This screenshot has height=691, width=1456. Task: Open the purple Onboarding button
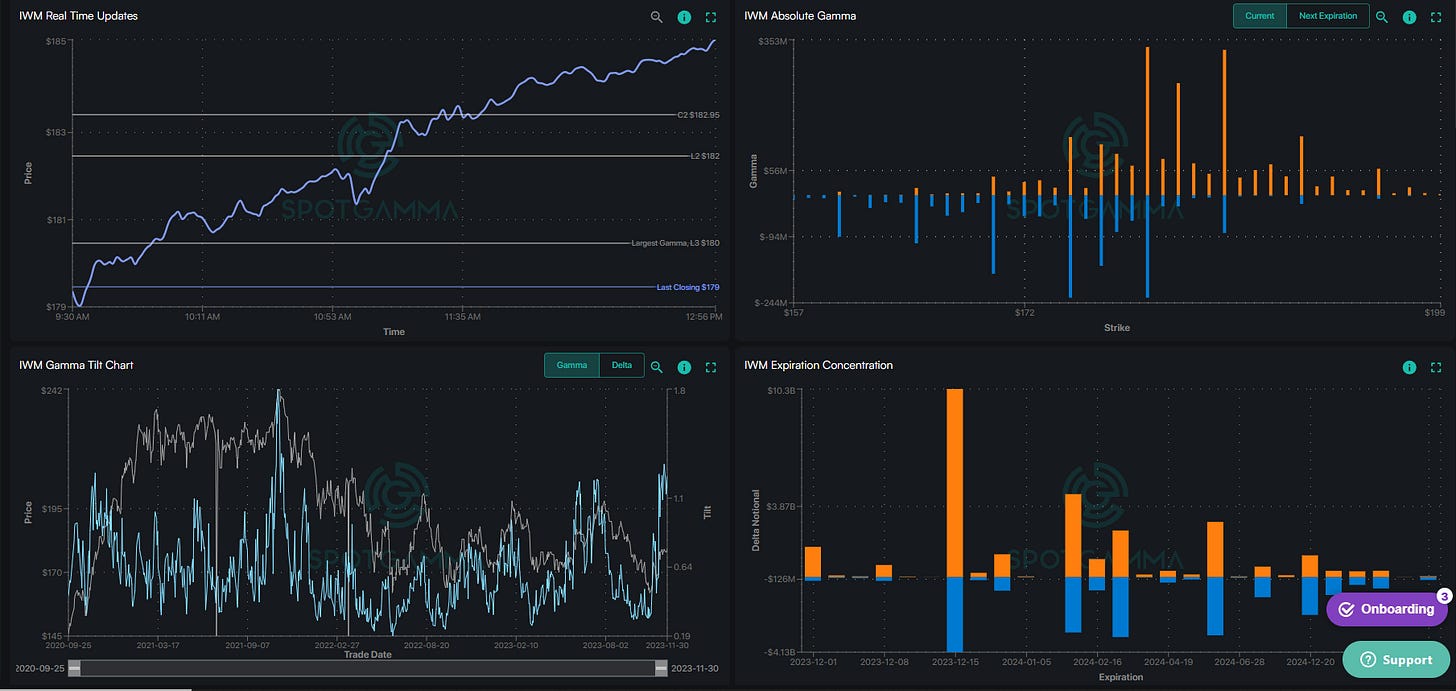point(1386,609)
